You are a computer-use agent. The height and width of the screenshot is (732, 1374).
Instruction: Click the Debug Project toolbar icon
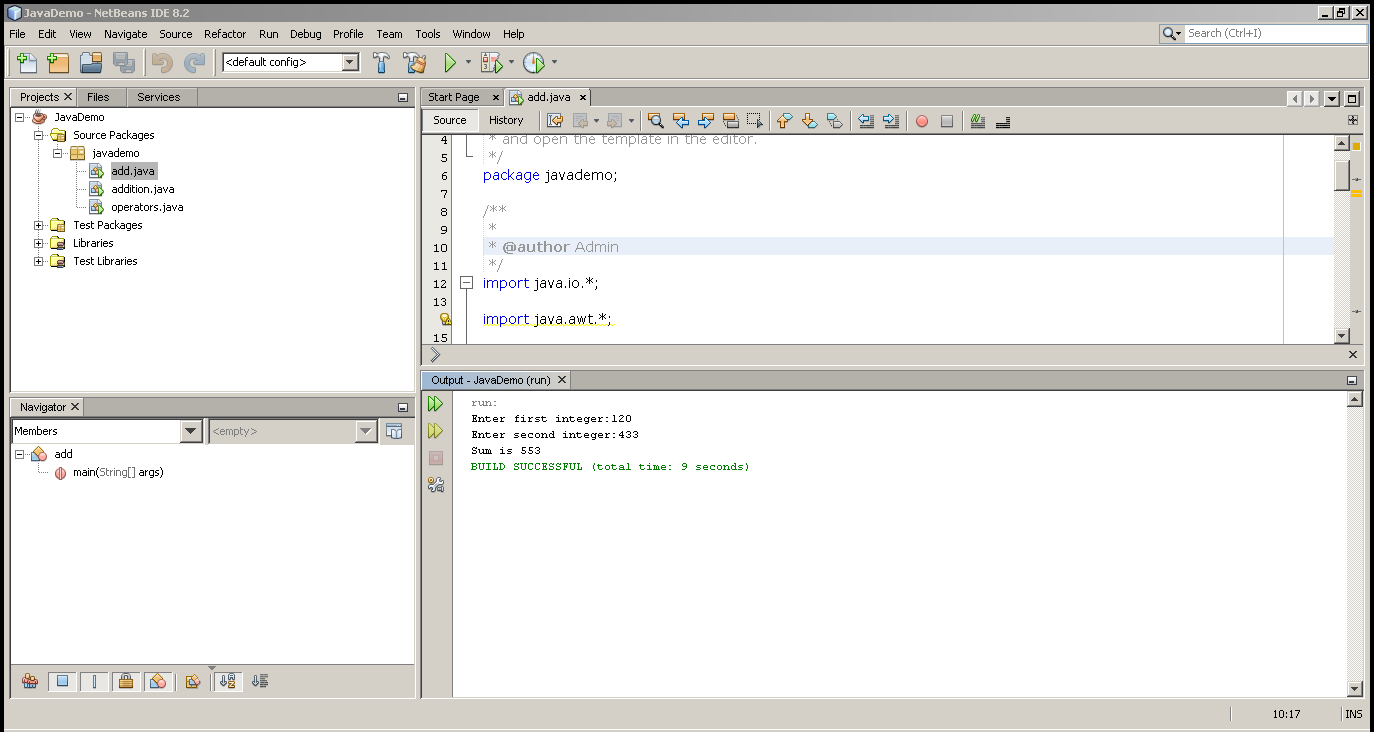491,62
